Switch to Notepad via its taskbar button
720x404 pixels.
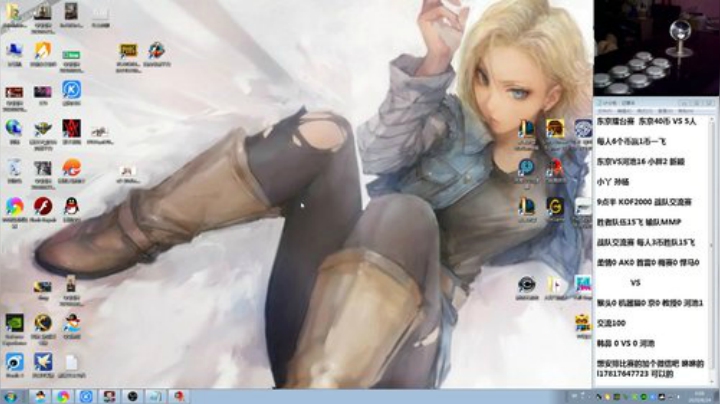click(x=155, y=396)
